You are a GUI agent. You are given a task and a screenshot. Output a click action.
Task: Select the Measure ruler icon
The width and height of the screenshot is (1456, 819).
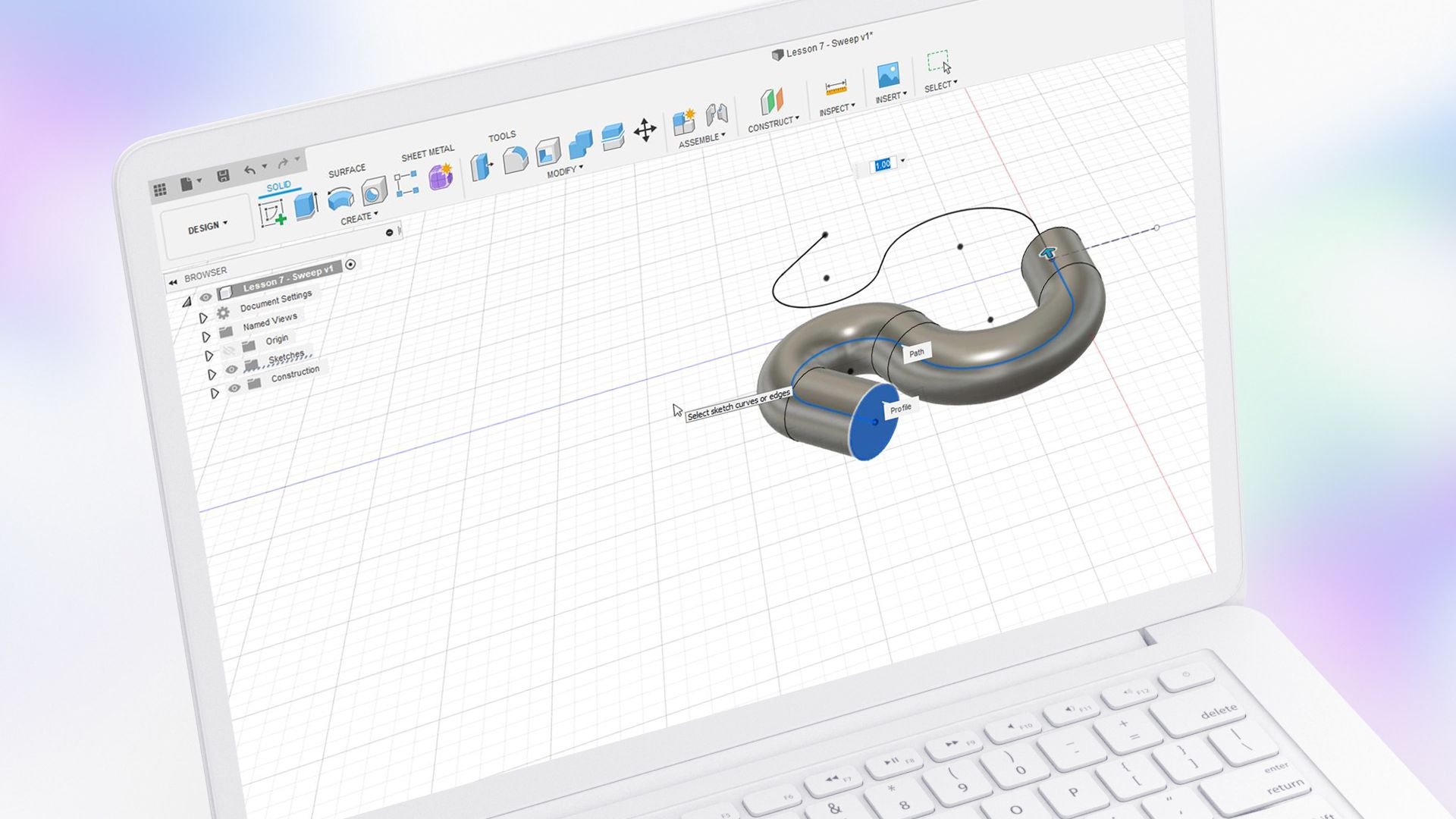[x=836, y=87]
